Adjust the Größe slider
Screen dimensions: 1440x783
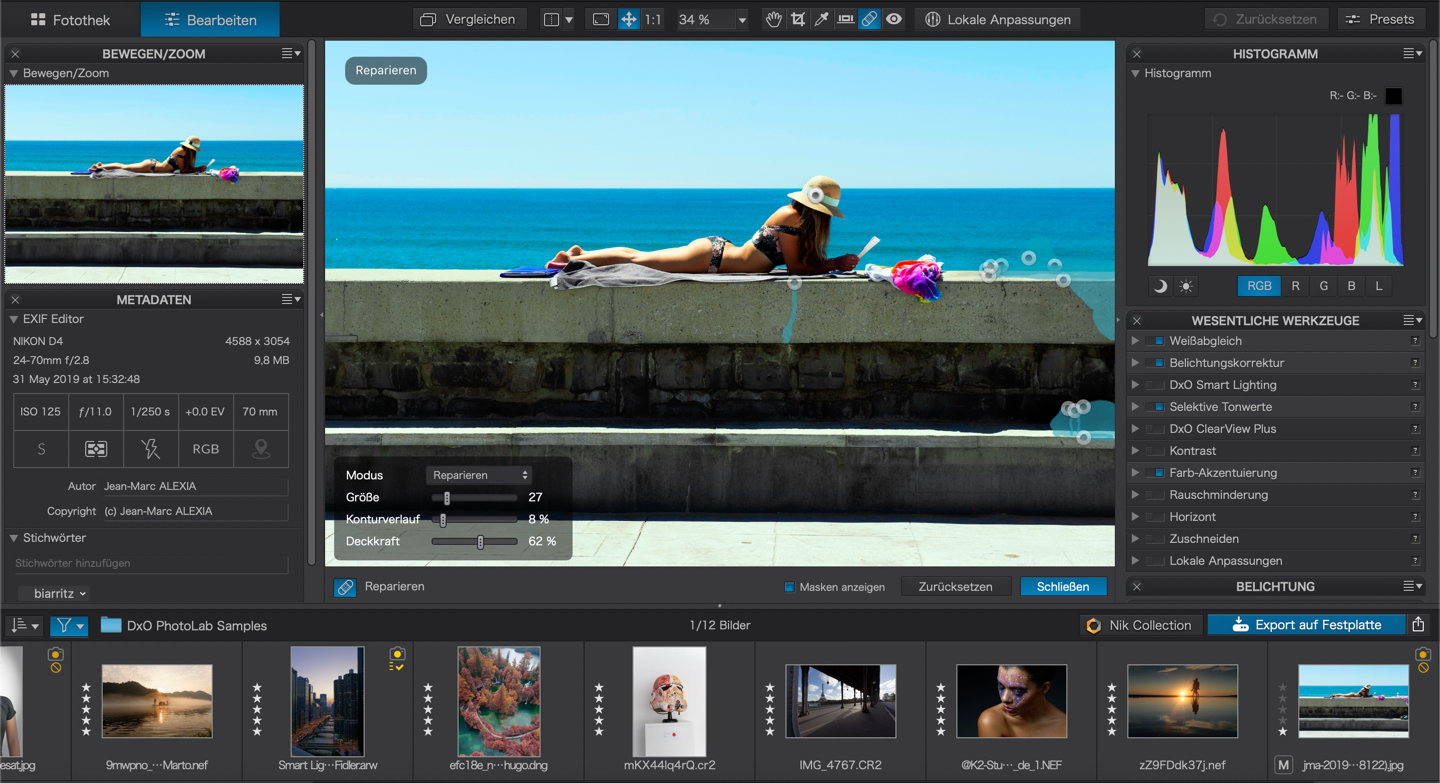point(474,497)
